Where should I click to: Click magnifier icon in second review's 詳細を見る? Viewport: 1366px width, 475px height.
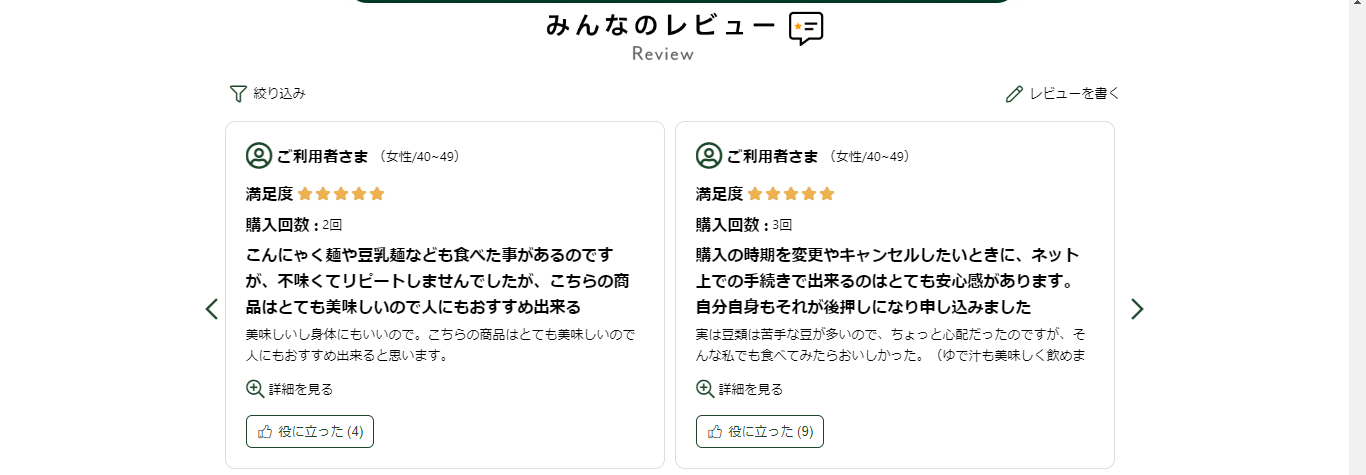click(705, 389)
